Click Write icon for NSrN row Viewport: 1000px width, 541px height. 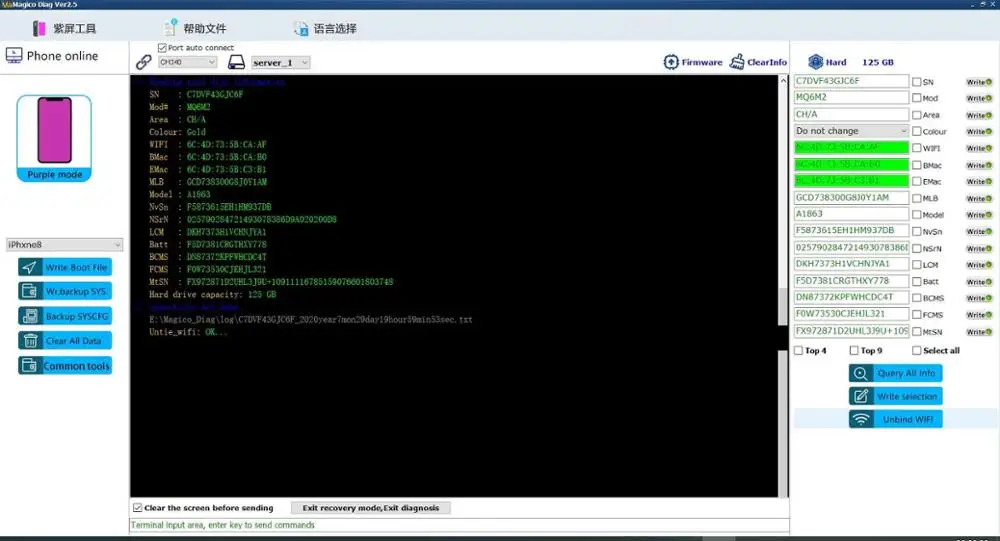[x=979, y=248]
